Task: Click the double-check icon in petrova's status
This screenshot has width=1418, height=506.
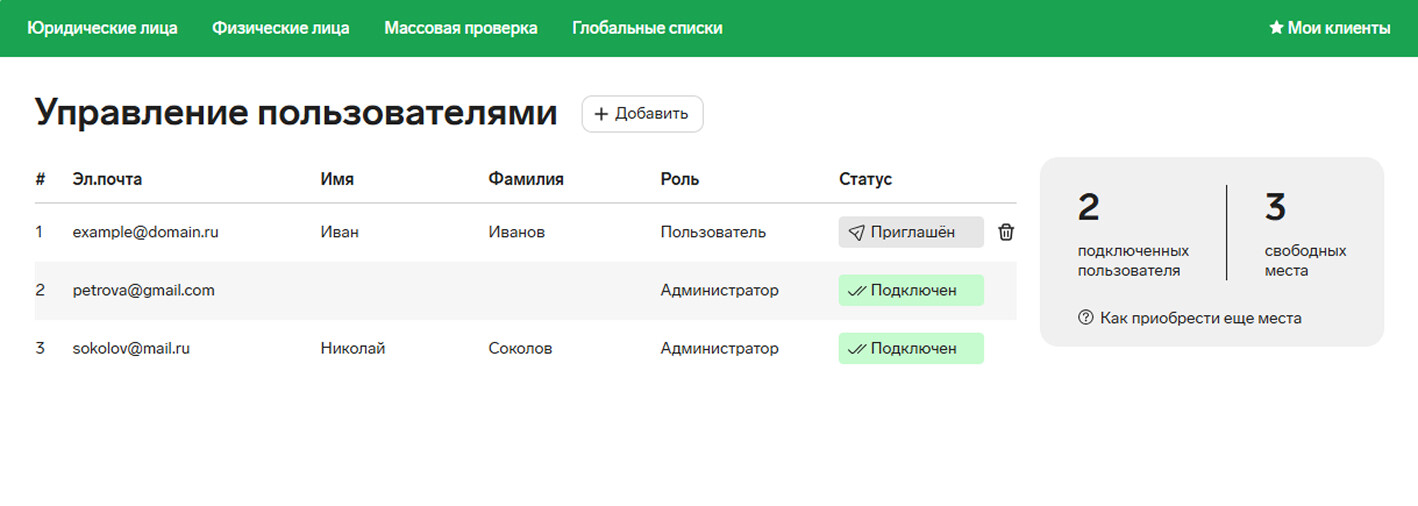Action: click(856, 291)
